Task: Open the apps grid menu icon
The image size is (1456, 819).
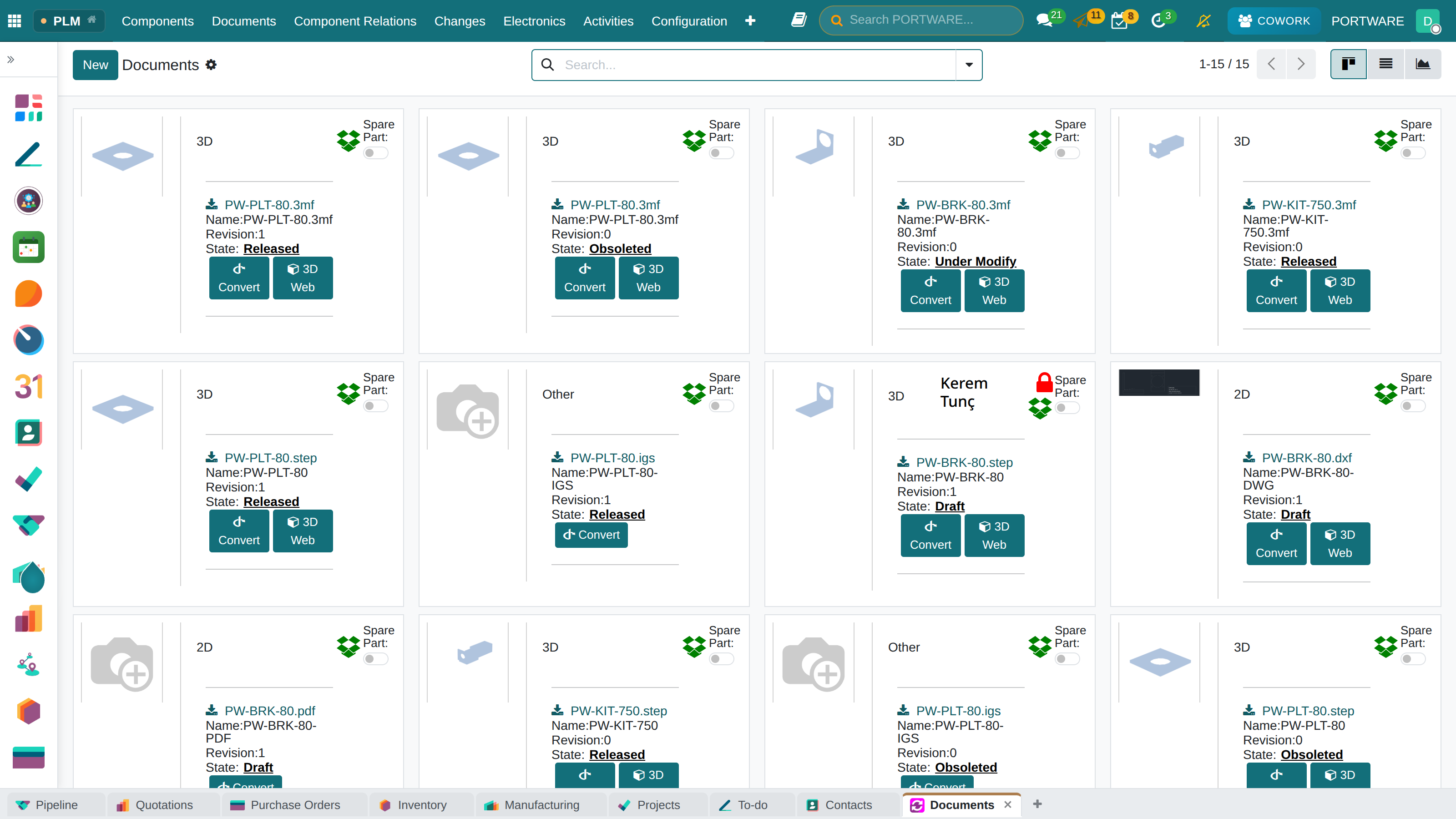Action: pyautogui.click(x=15, y=21)
